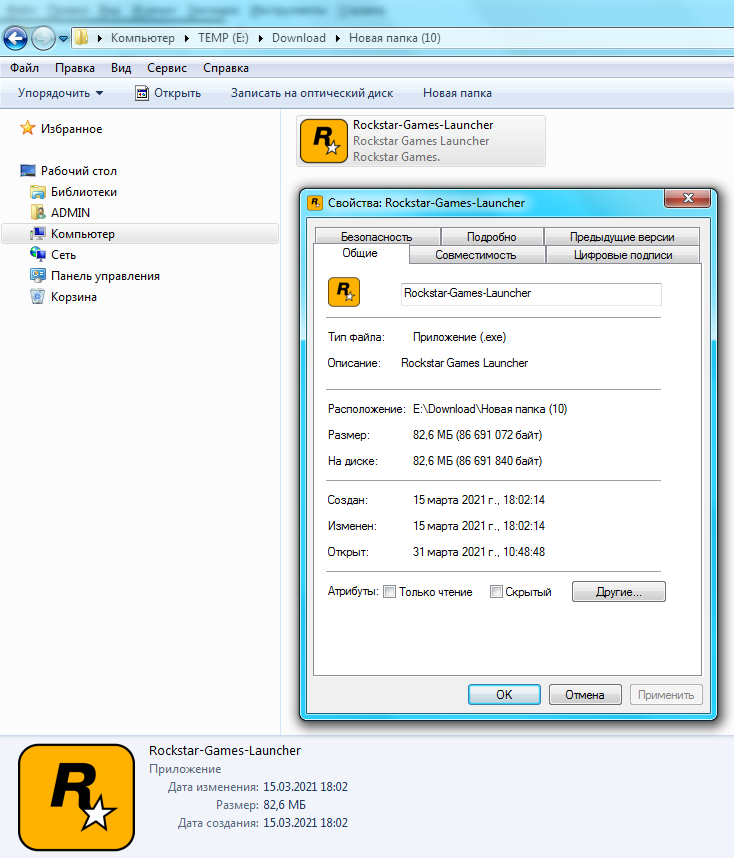This screenshot has width=734, height=858.
Task: Click the OK button
Action: click(504, 694)
